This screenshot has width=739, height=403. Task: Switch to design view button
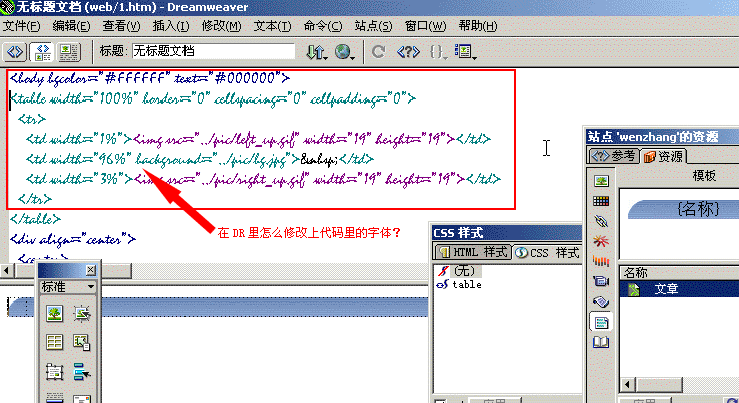[70, 51]
